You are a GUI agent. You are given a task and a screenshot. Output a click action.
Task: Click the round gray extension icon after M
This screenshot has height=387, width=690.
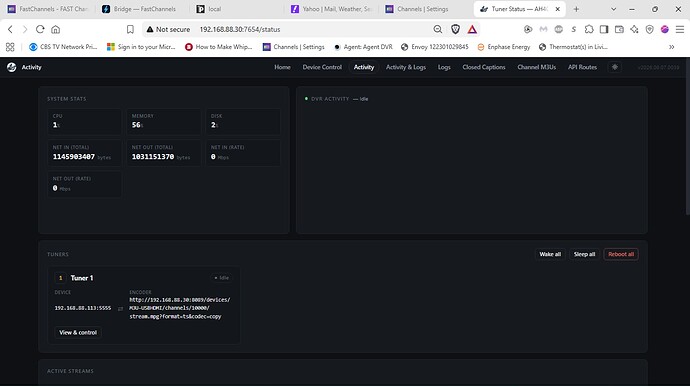click(x=558, y=29)
